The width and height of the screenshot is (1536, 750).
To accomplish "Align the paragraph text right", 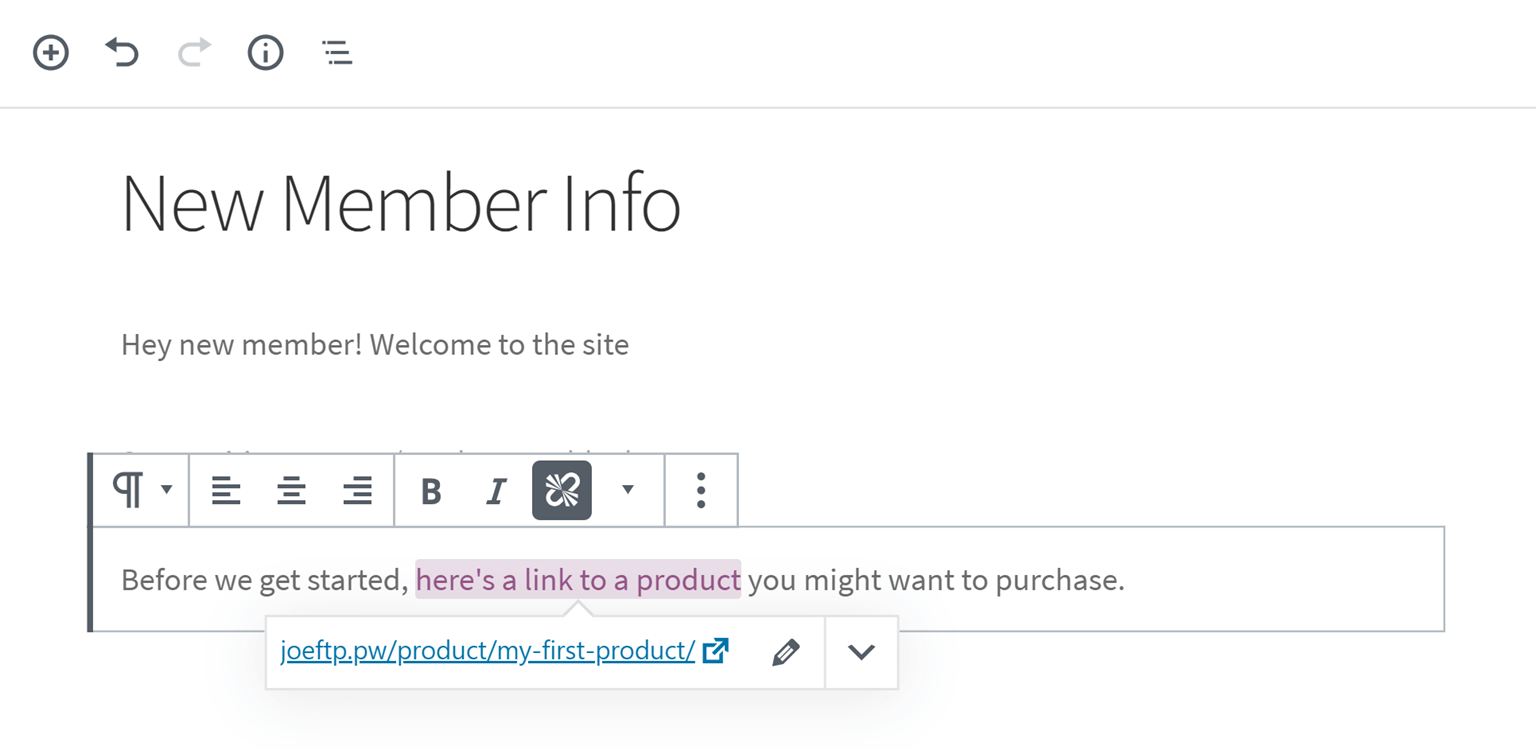I will pos(357,491).
